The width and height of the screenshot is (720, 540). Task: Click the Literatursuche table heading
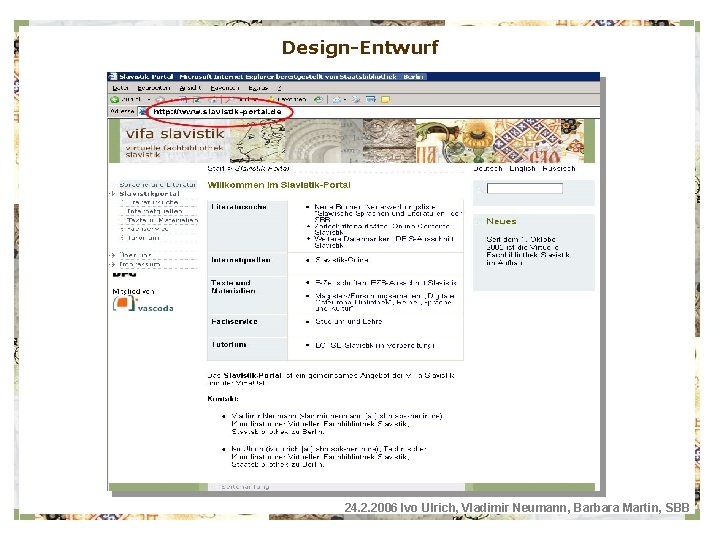pos(239,207)
